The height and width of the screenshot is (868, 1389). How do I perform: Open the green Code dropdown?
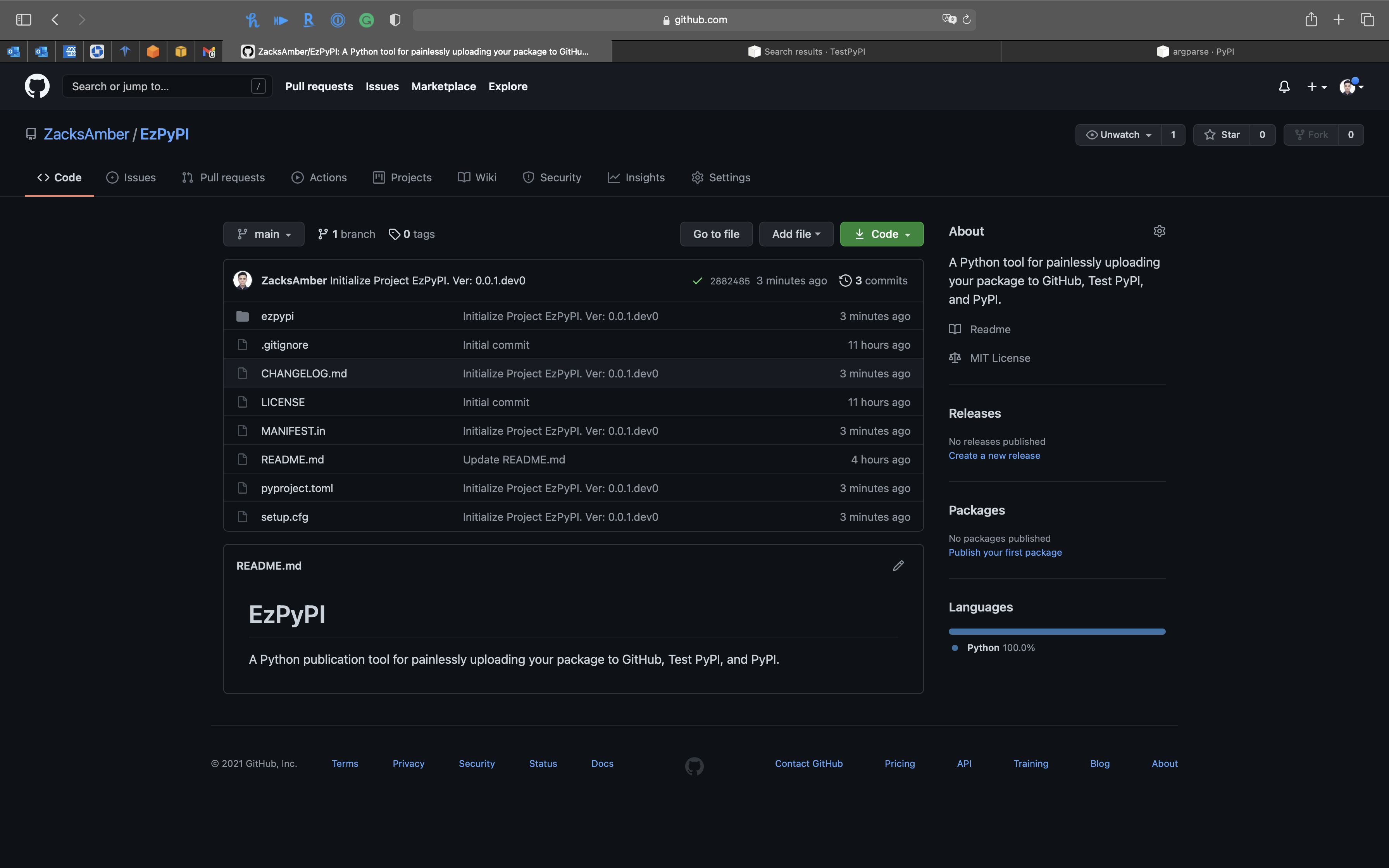pos(882,234)
